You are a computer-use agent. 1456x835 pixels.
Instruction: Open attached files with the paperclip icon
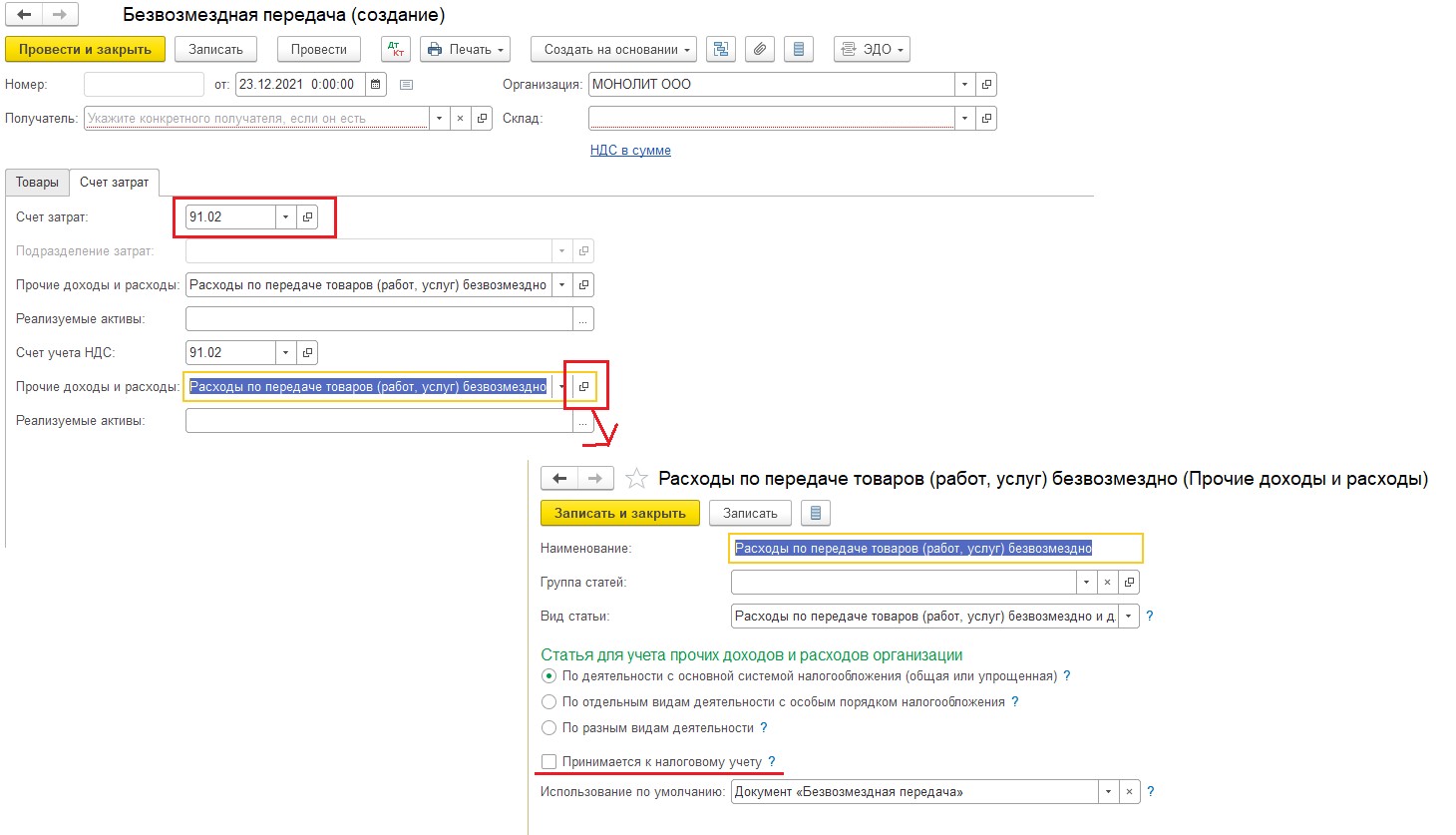[760, 49]
